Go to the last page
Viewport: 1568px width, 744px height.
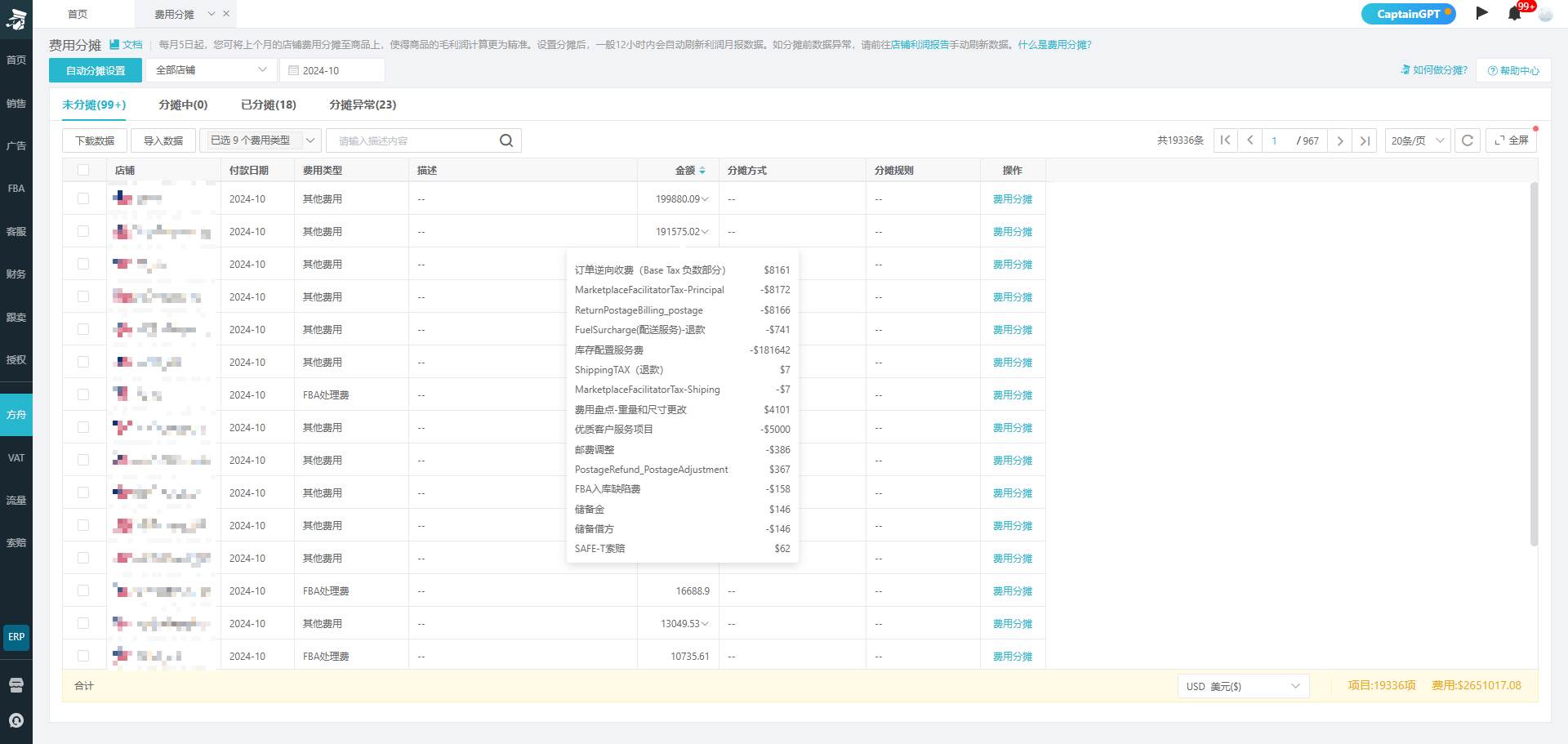coord(1365,140)
